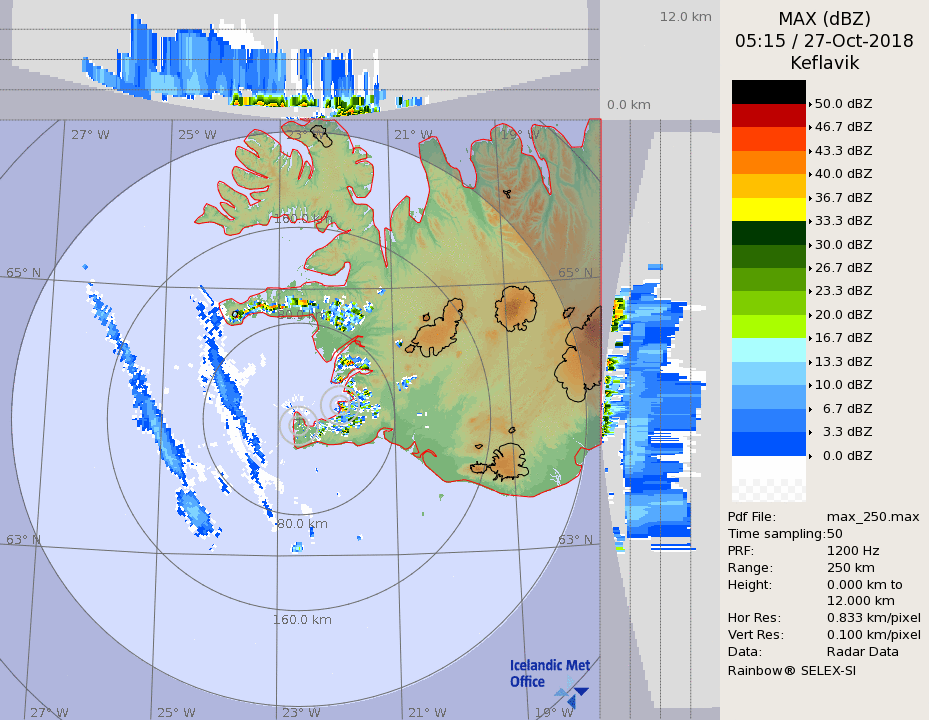Screen dimensions: 929x720
Task: Pick the yellow 33.3 dBZ legend color
Action: tap(768, 209)
